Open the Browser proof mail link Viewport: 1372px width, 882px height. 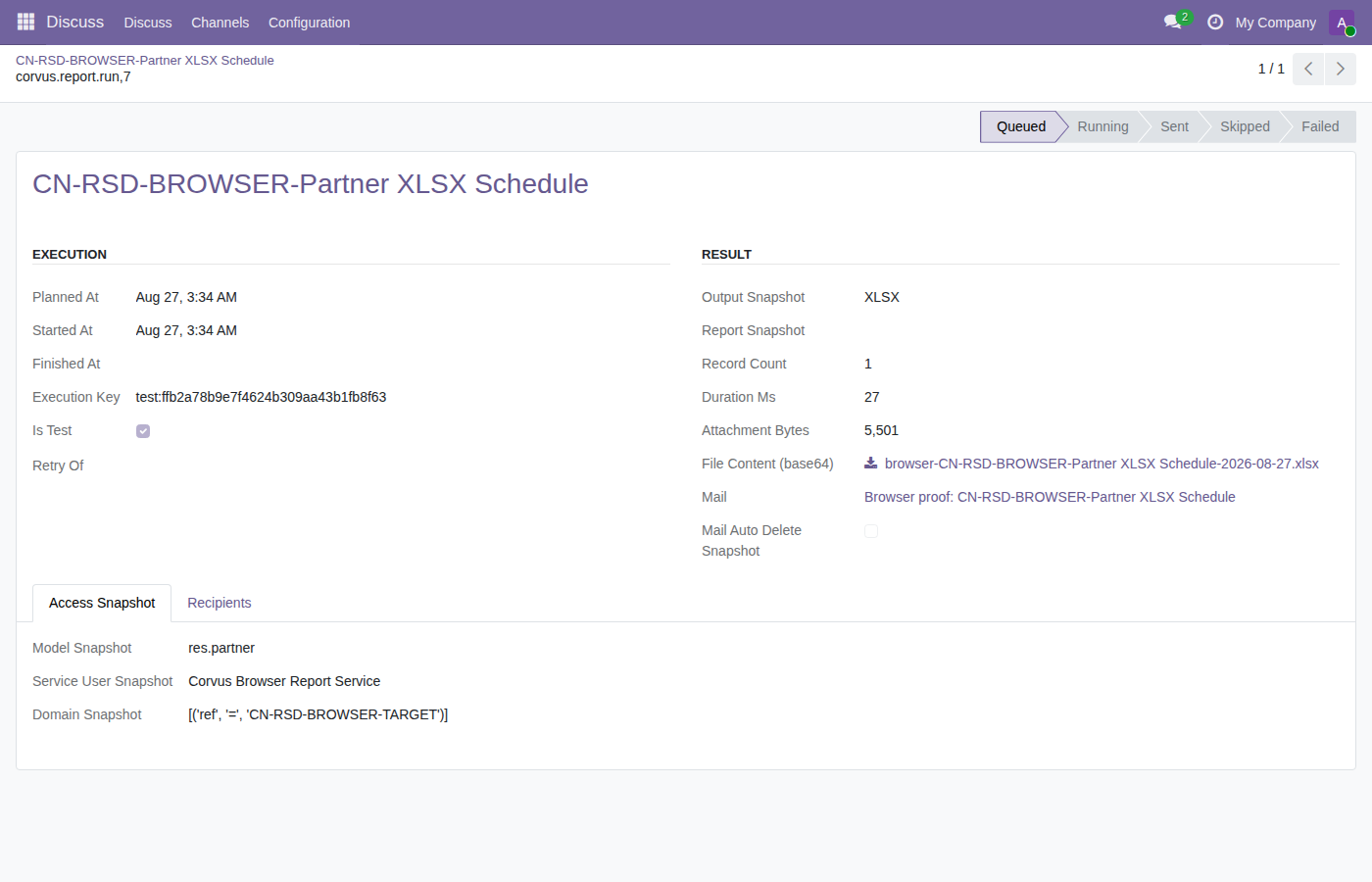tap(1050, 497)
